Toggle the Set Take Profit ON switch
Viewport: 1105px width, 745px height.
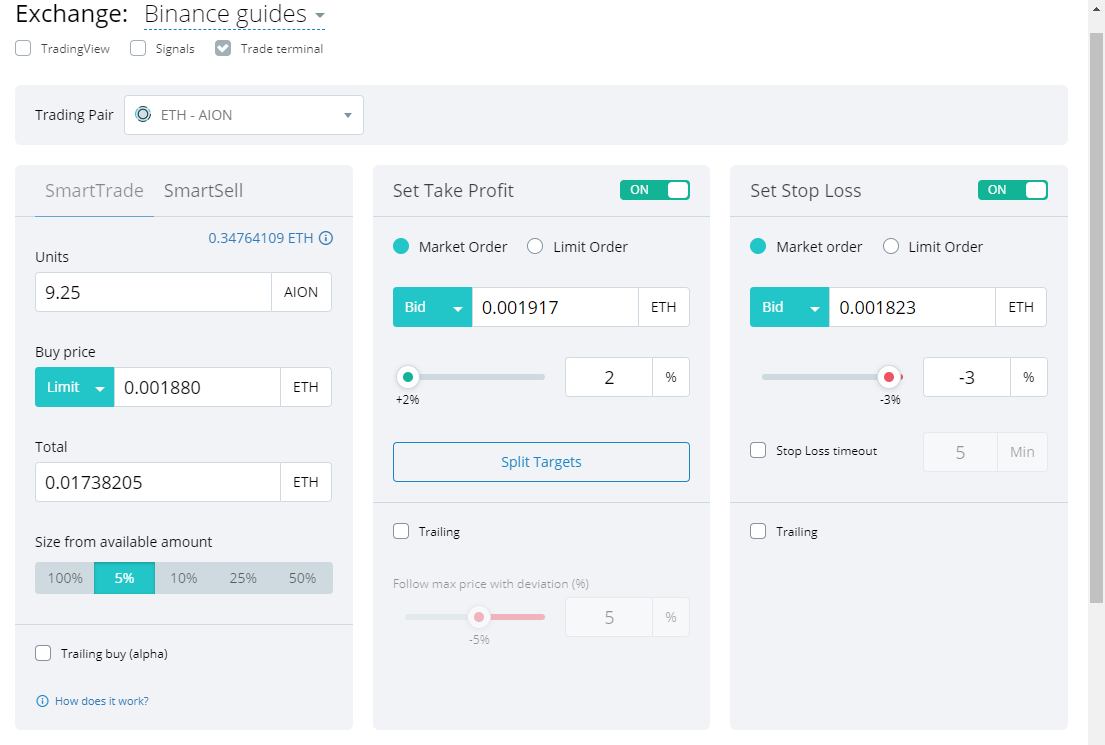coord(655,190)
